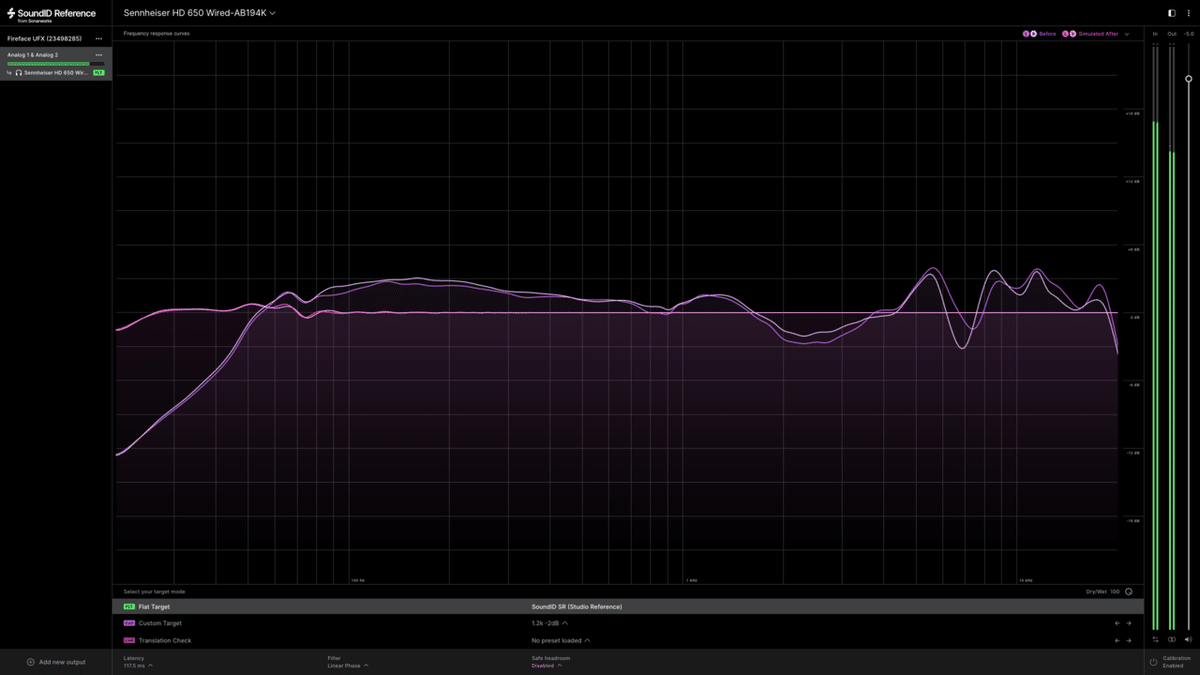Click the channel swap icon below meters
The width and height of the screenshot is (1200, 675).
coord(1155,640)
